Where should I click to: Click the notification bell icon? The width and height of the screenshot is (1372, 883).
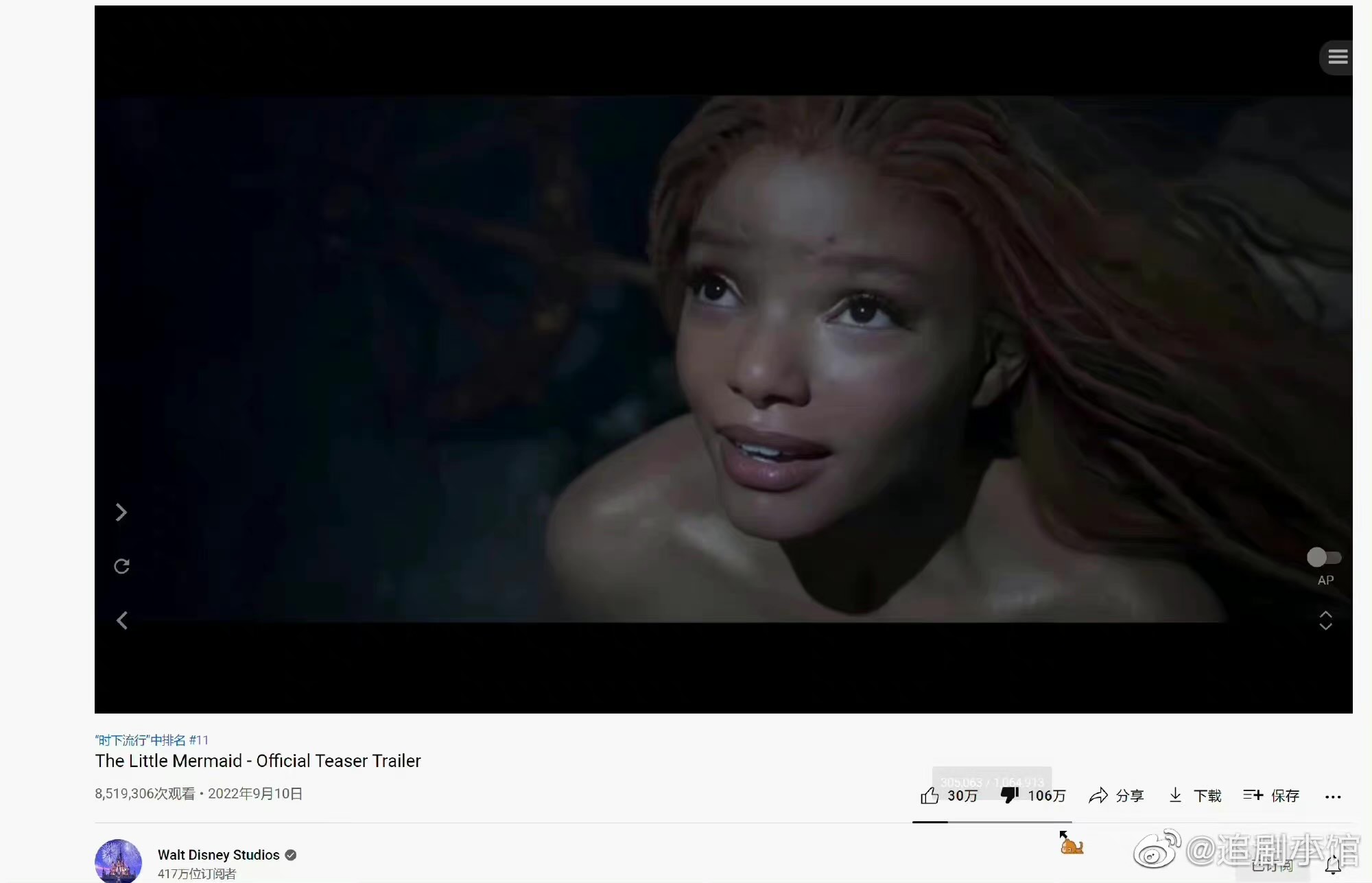click(x=1333, y=866)
